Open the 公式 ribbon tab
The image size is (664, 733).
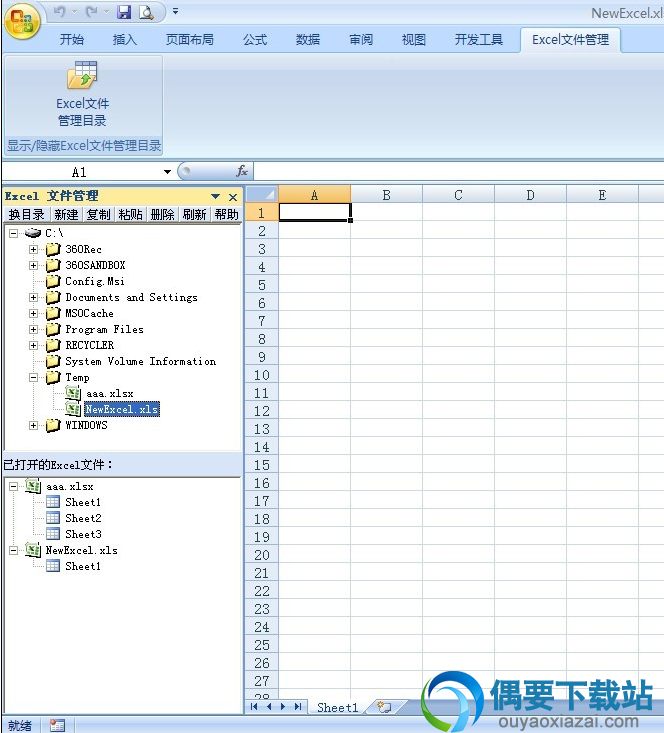point(255,39)
